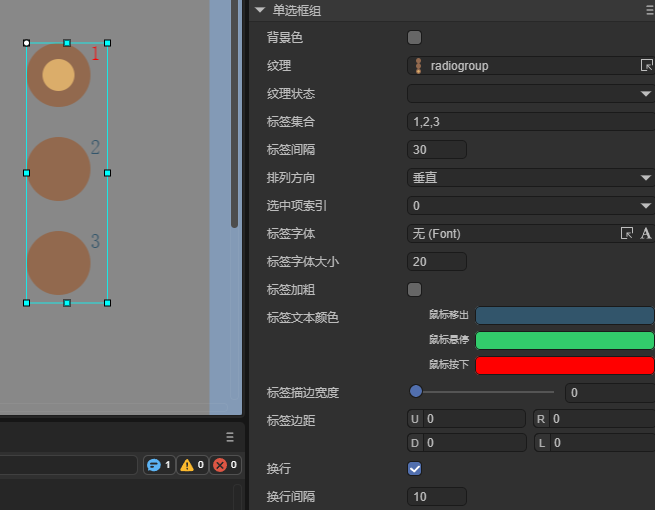Enable the 标签加粗 checkbox
Image resolution: width=655 pixels, height=510 pixels.
(415, 290)
